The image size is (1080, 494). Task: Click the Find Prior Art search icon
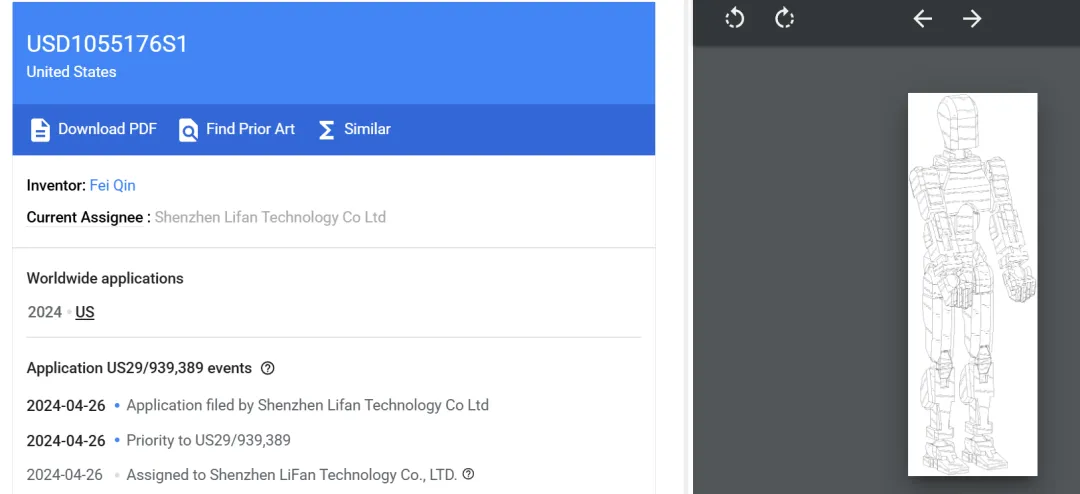pyautogui.click(x=188, y=130)
